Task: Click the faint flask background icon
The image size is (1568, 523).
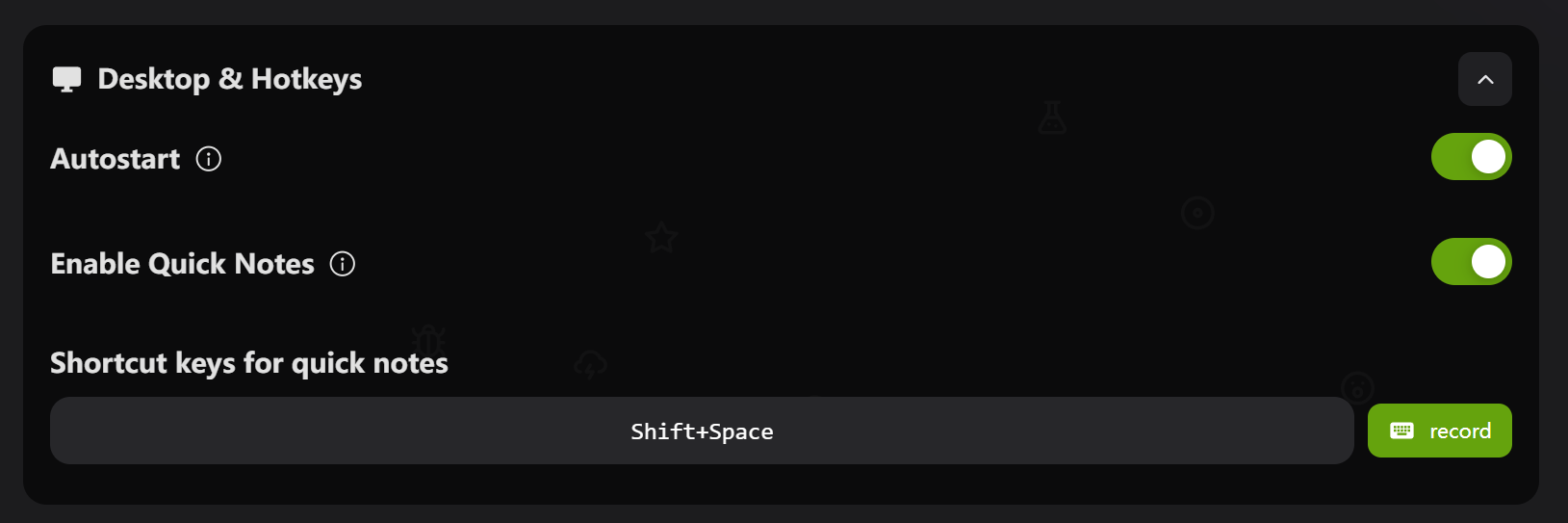Action: pyautogui.click(x=1052, y=118)
